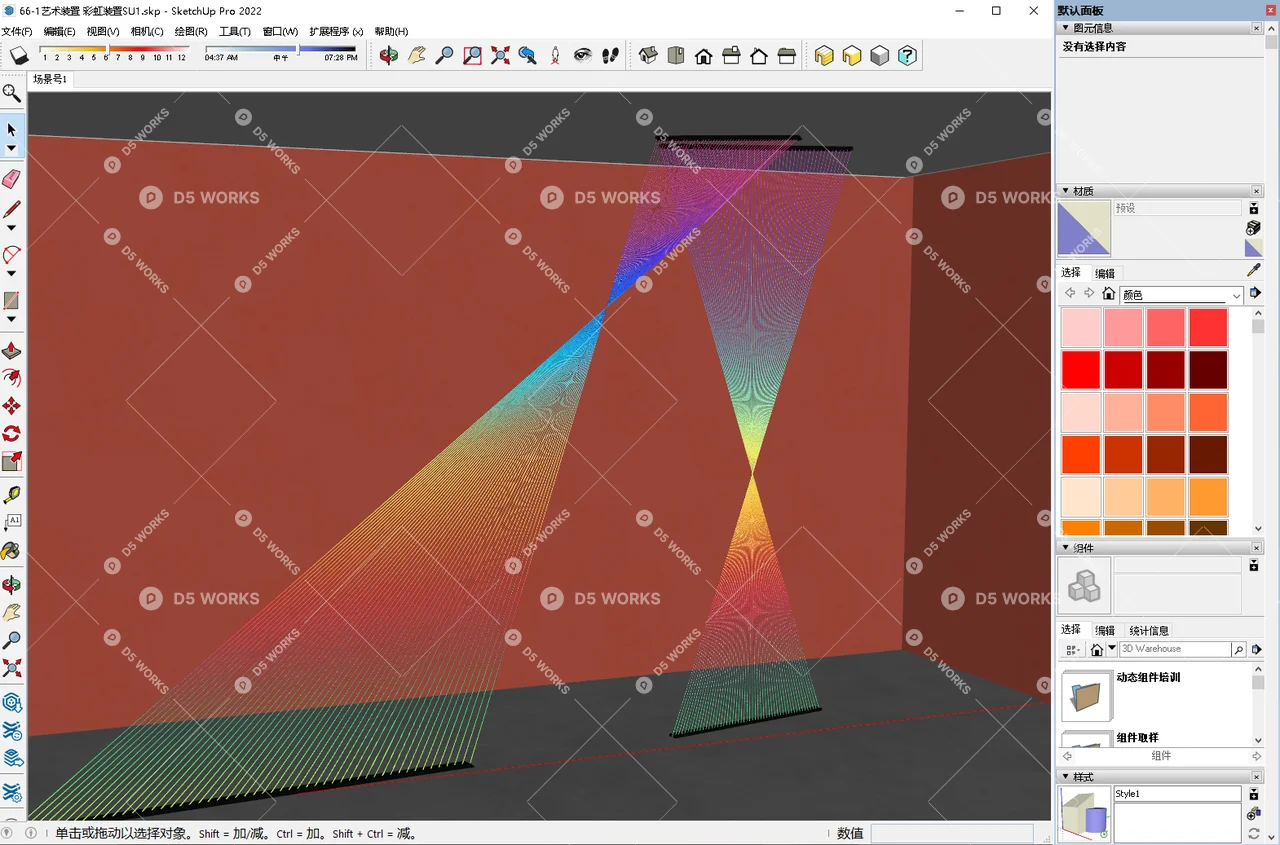Toggle the shadows display button
The image size is (1280, 845).
pyautogui.click(x=19, y=56)
